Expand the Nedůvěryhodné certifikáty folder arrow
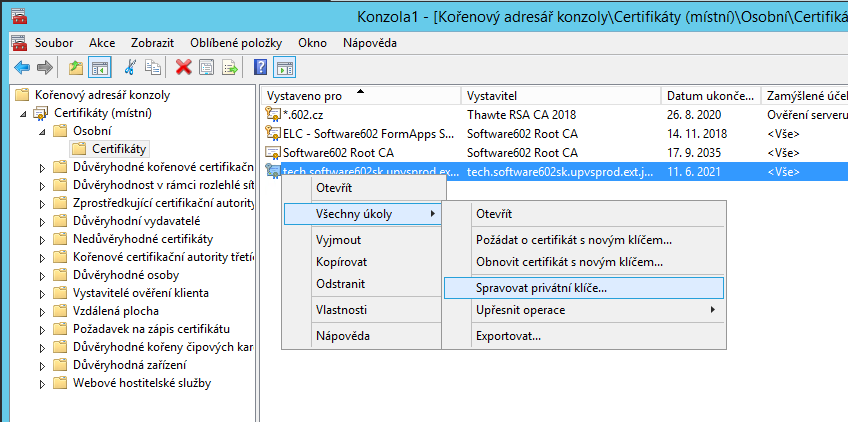This screenshot has height=422, width=848. coord(42,239)
